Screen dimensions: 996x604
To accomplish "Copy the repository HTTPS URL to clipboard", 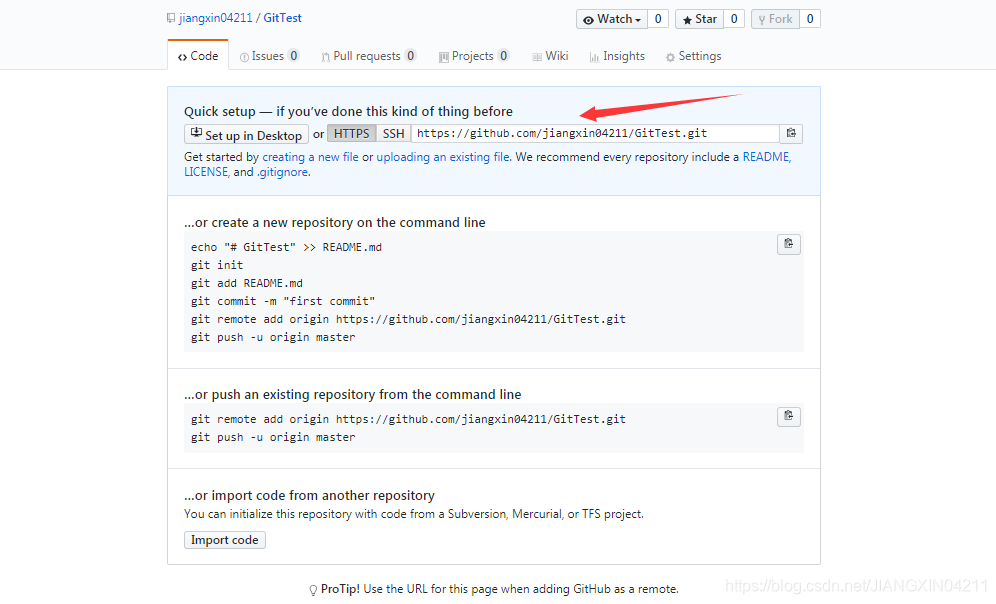I will point(791,133).
